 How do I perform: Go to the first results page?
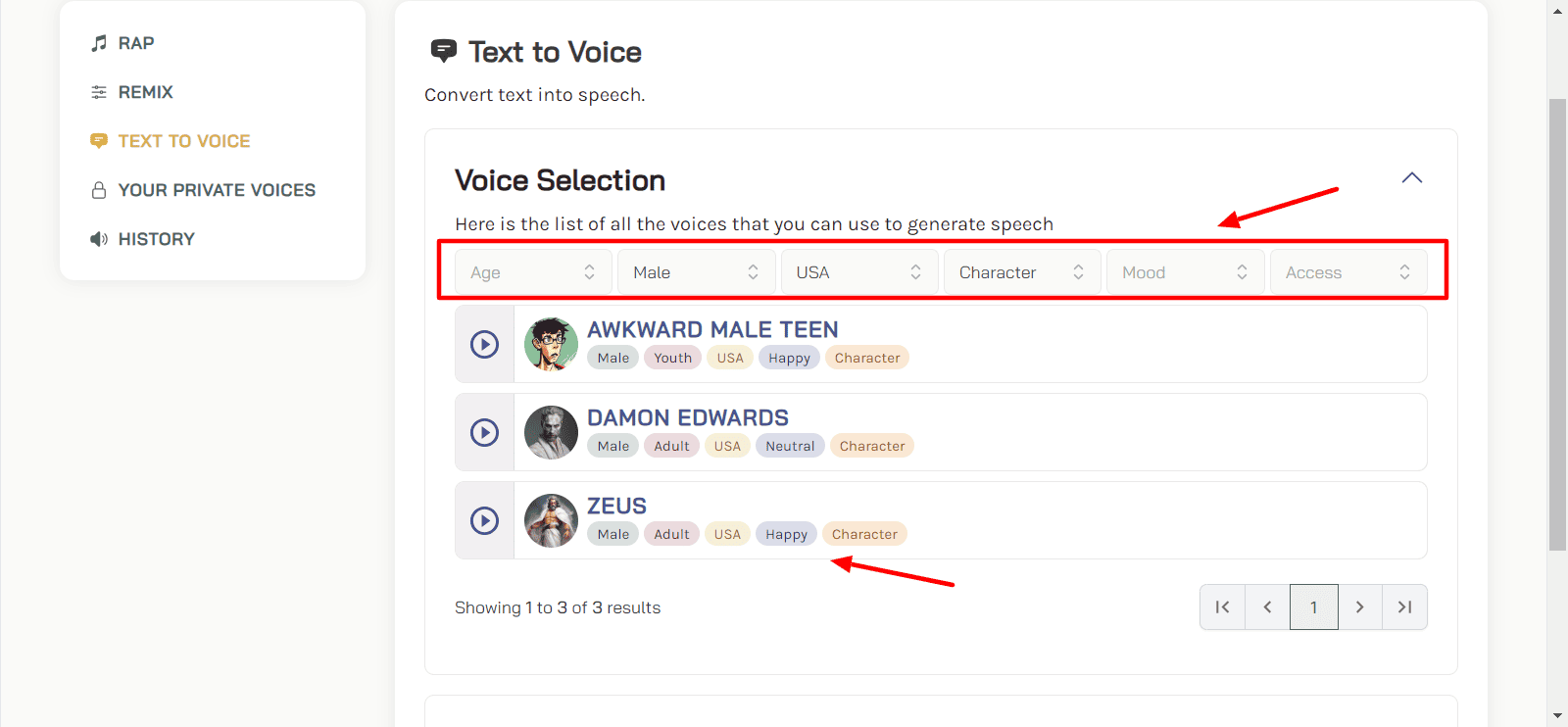[1222, 607]
